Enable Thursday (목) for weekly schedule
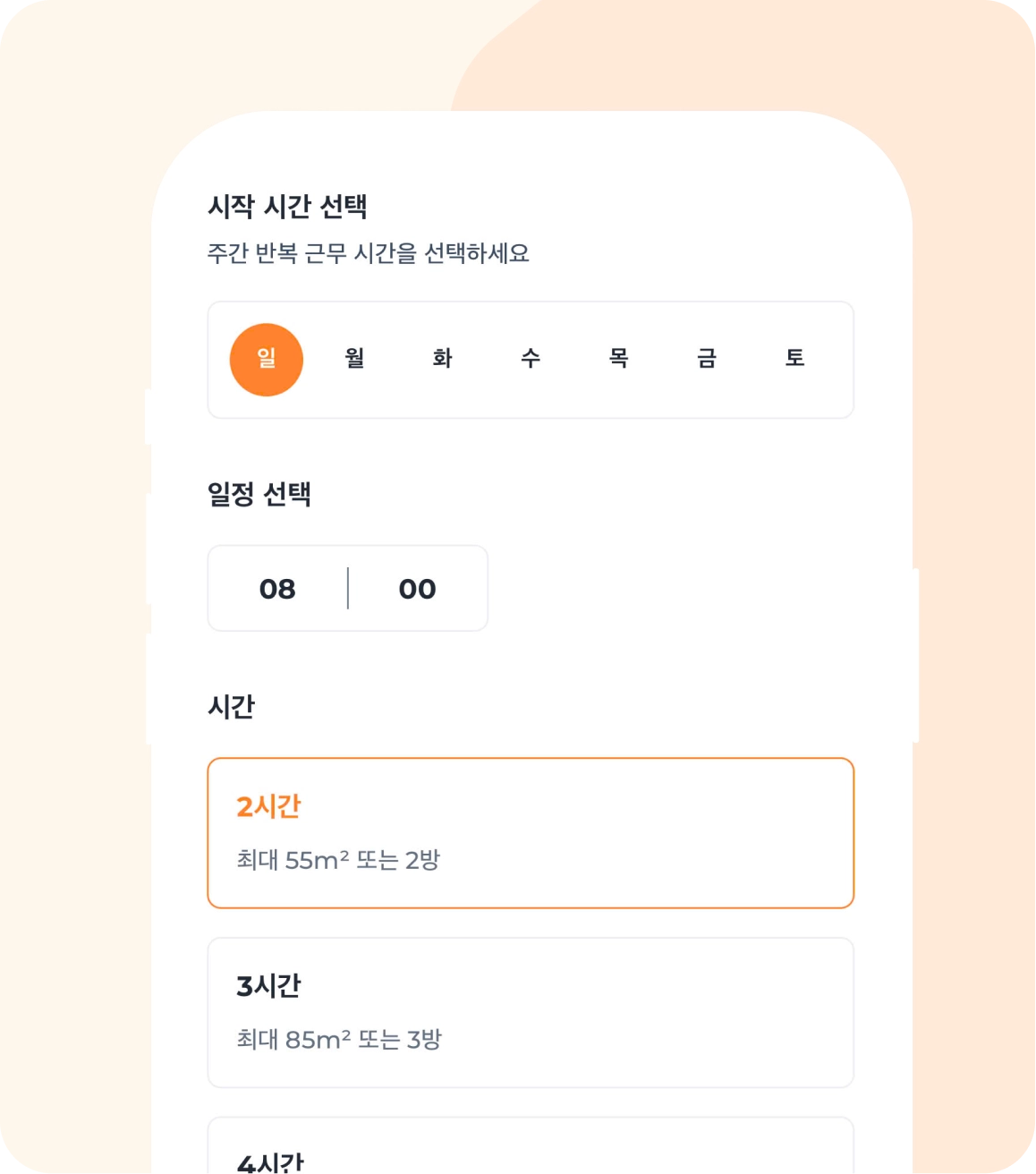Viewport: 1036px width, 1174px height. pyautogui.click(x=618, y=360)
